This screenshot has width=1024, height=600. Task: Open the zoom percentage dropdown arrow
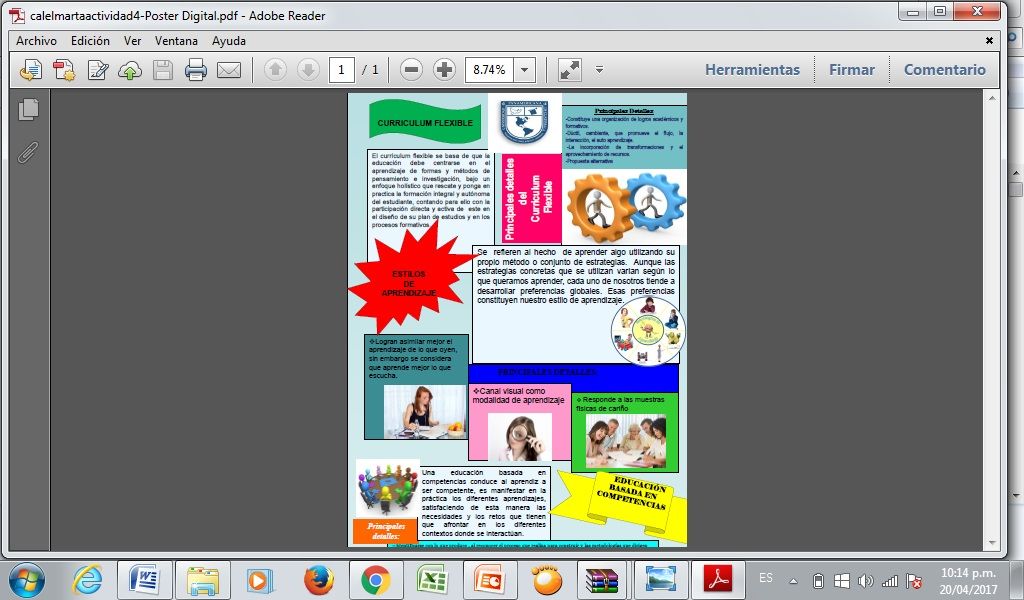[x=524, y=69]
